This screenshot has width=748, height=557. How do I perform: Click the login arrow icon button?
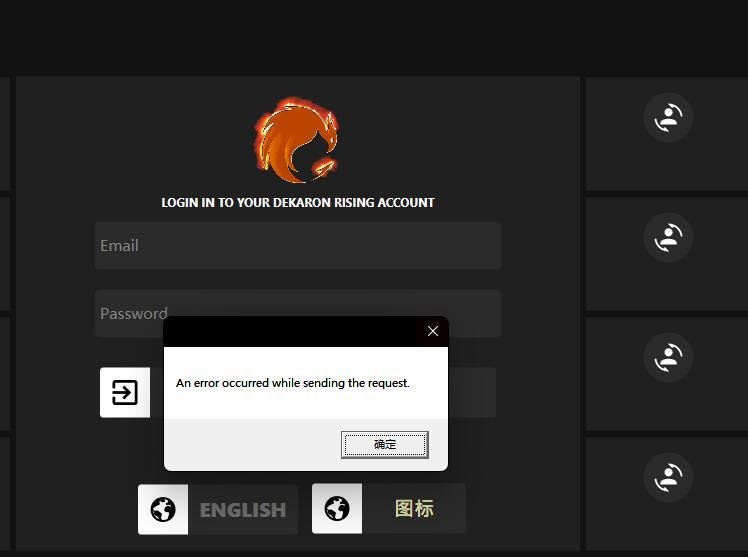125,392
